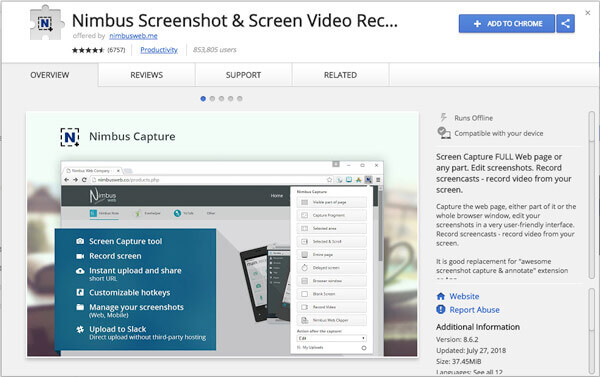Open the nimbusweb.me developer link
This screenshot has height=377, width=600.
[133, 36]
